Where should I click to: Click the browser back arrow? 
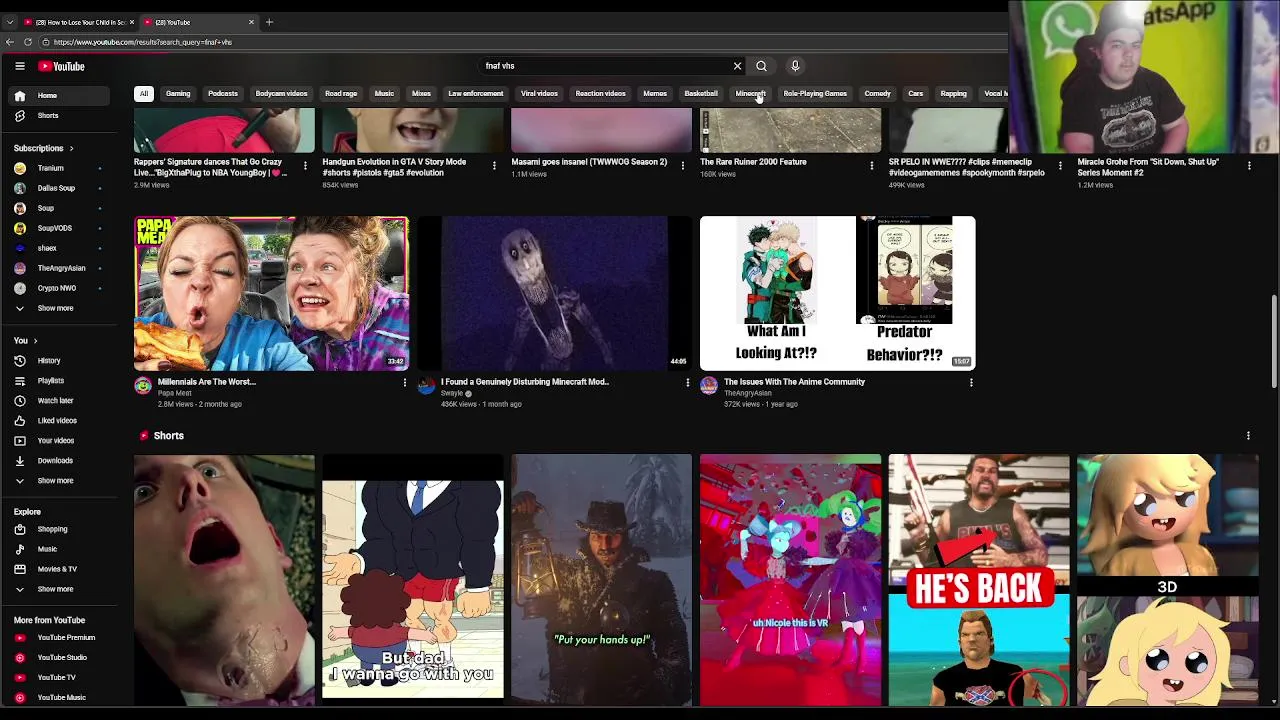10,42
